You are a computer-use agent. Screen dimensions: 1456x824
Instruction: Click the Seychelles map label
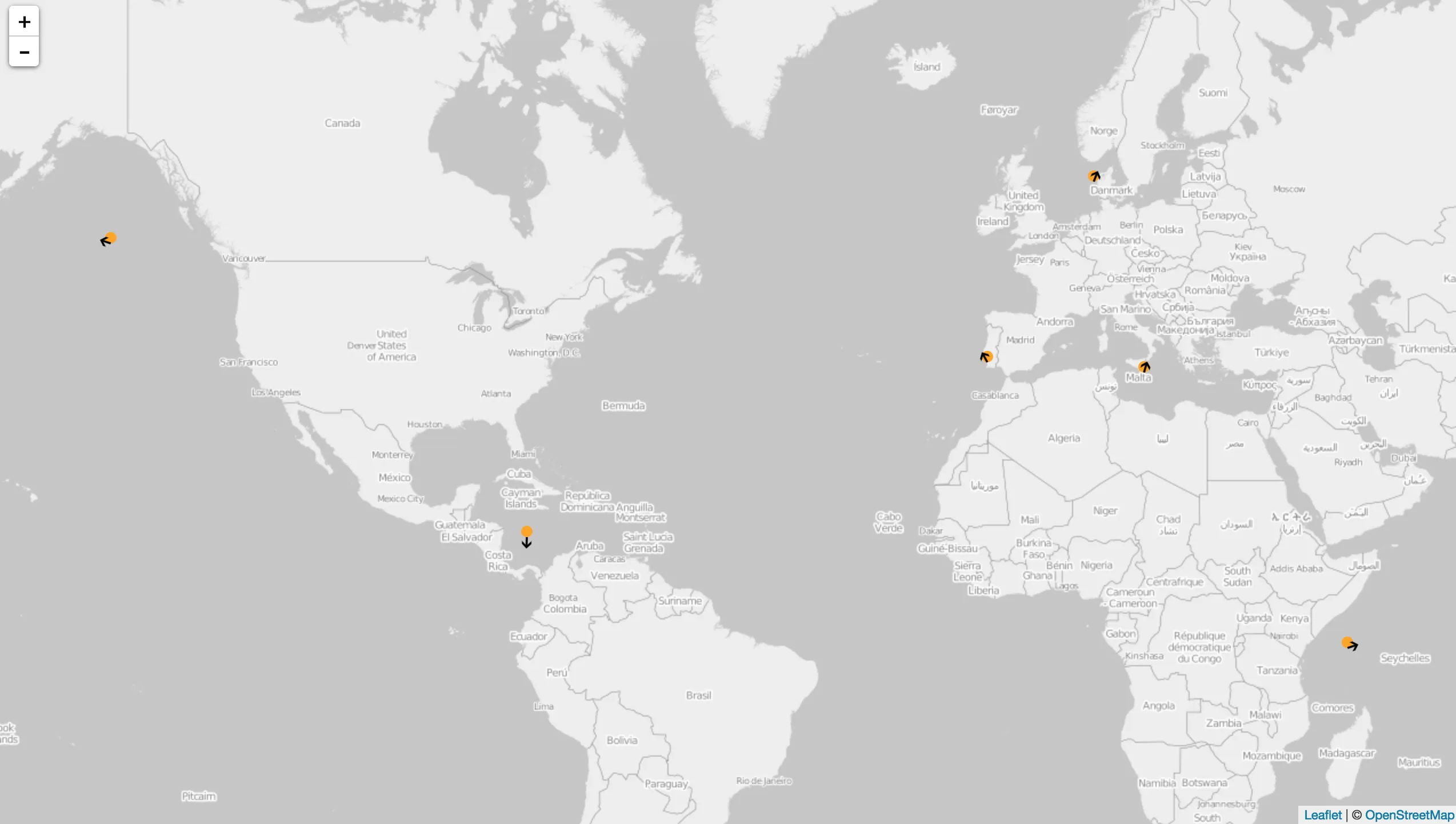[x=1405, y=658]
